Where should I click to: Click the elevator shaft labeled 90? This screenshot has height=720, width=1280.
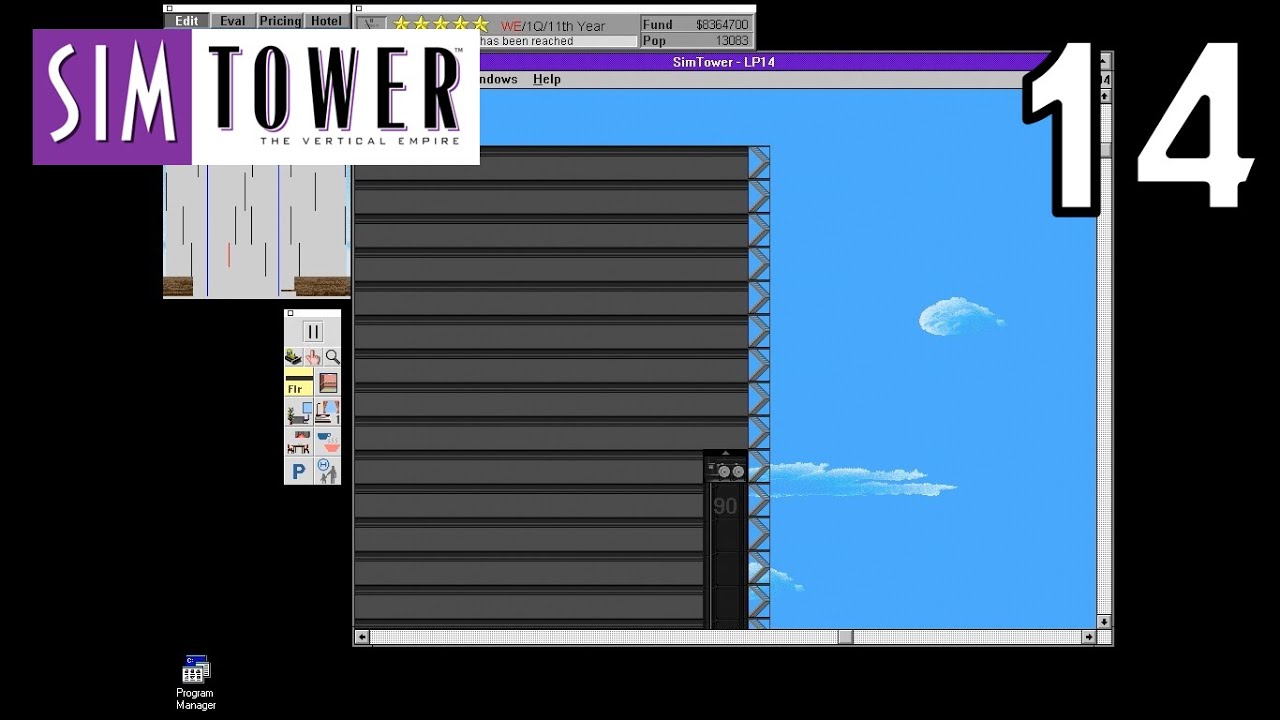[726, 507]
